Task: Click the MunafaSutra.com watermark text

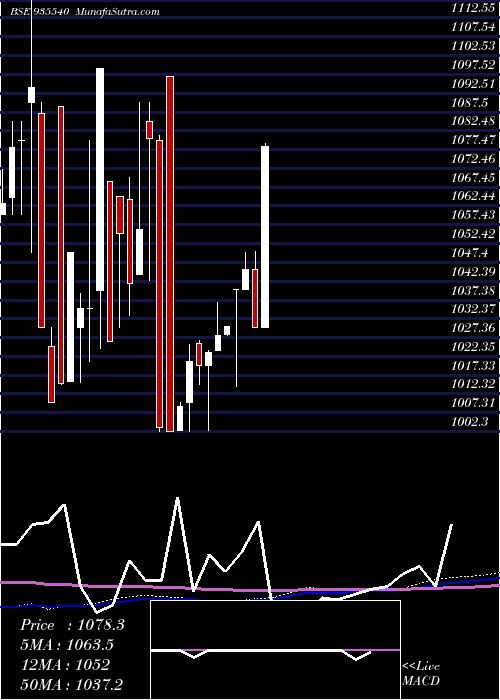Action: click(117, 12)
